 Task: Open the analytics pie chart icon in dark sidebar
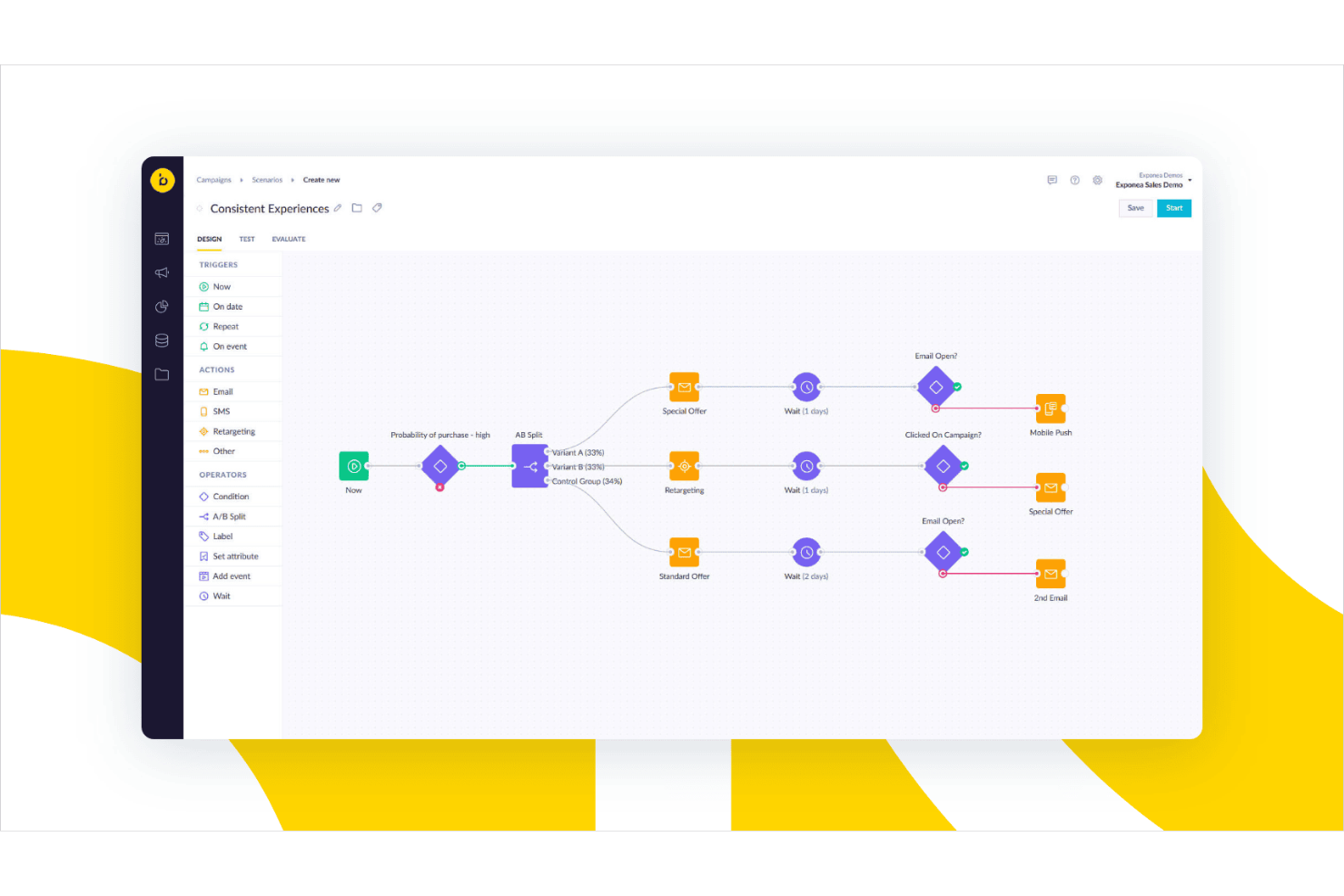pos(162,306)
